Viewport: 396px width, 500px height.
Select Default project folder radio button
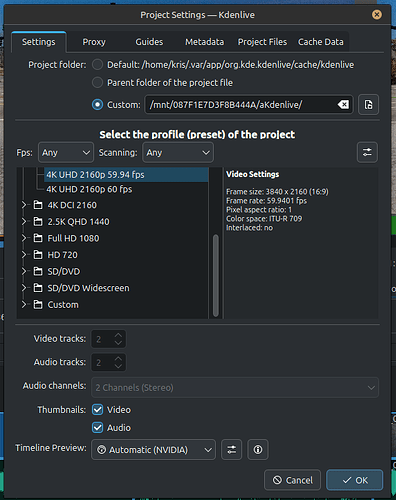(97, 65)
